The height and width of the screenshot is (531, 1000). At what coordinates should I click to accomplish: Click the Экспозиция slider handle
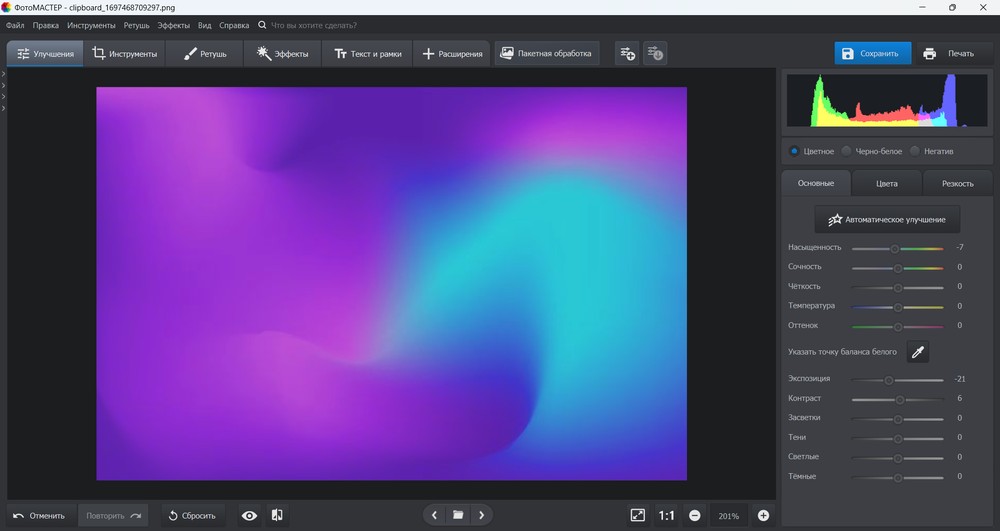click(x=888, y=380)
